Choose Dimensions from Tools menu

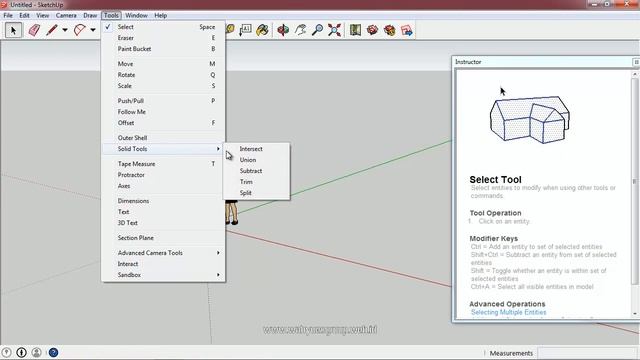(x=163, y=201)
